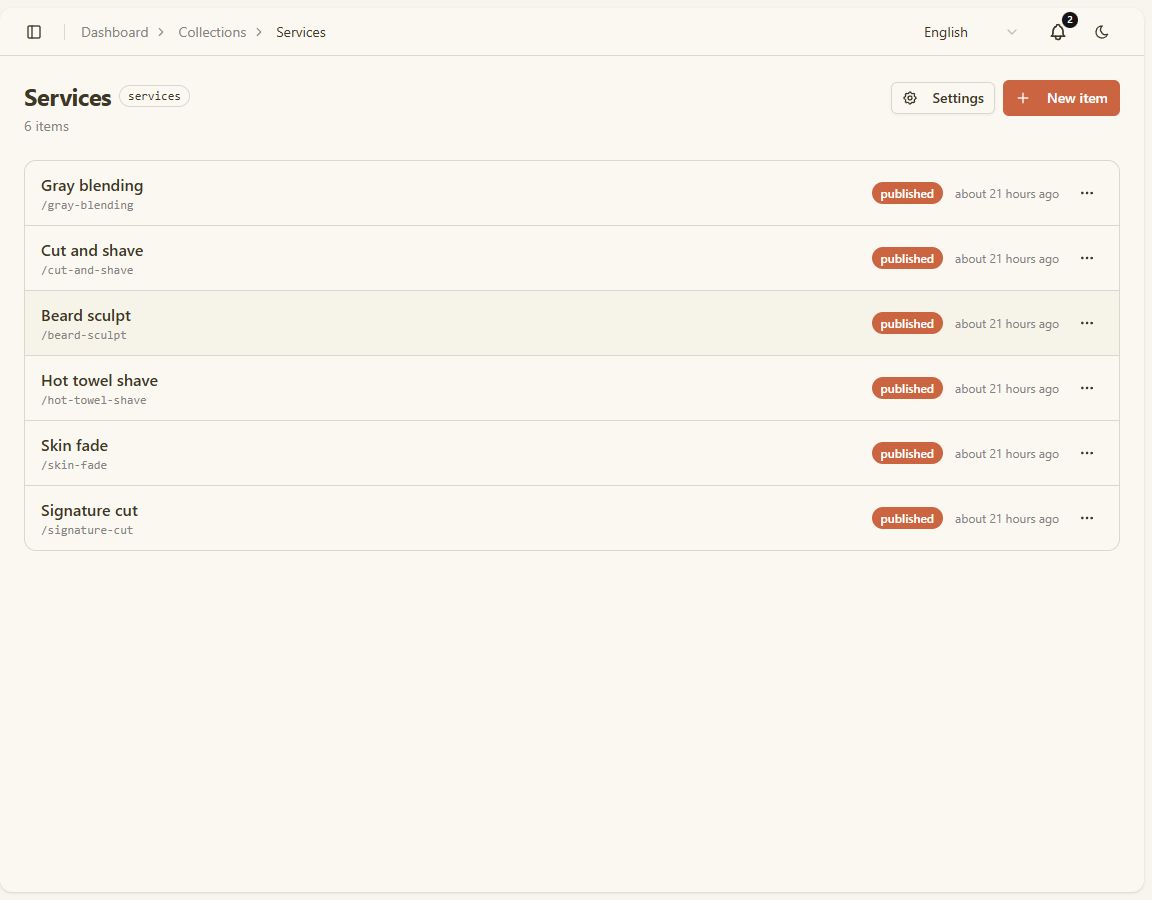Open more options for Cut and shave

pos(1087,258)
